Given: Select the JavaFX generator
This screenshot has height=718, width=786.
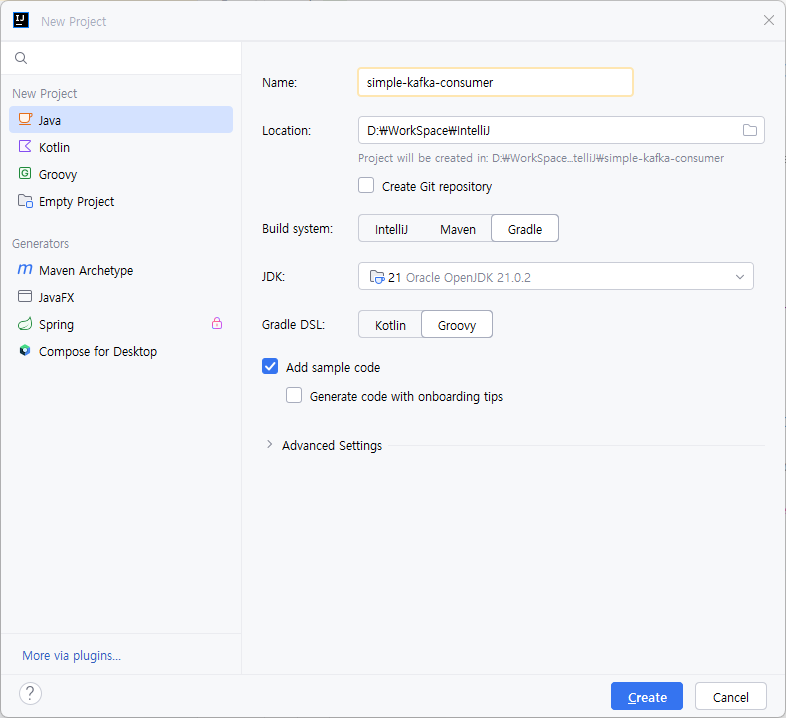Looking at the screenshot, I should click(x=121, y=297).
